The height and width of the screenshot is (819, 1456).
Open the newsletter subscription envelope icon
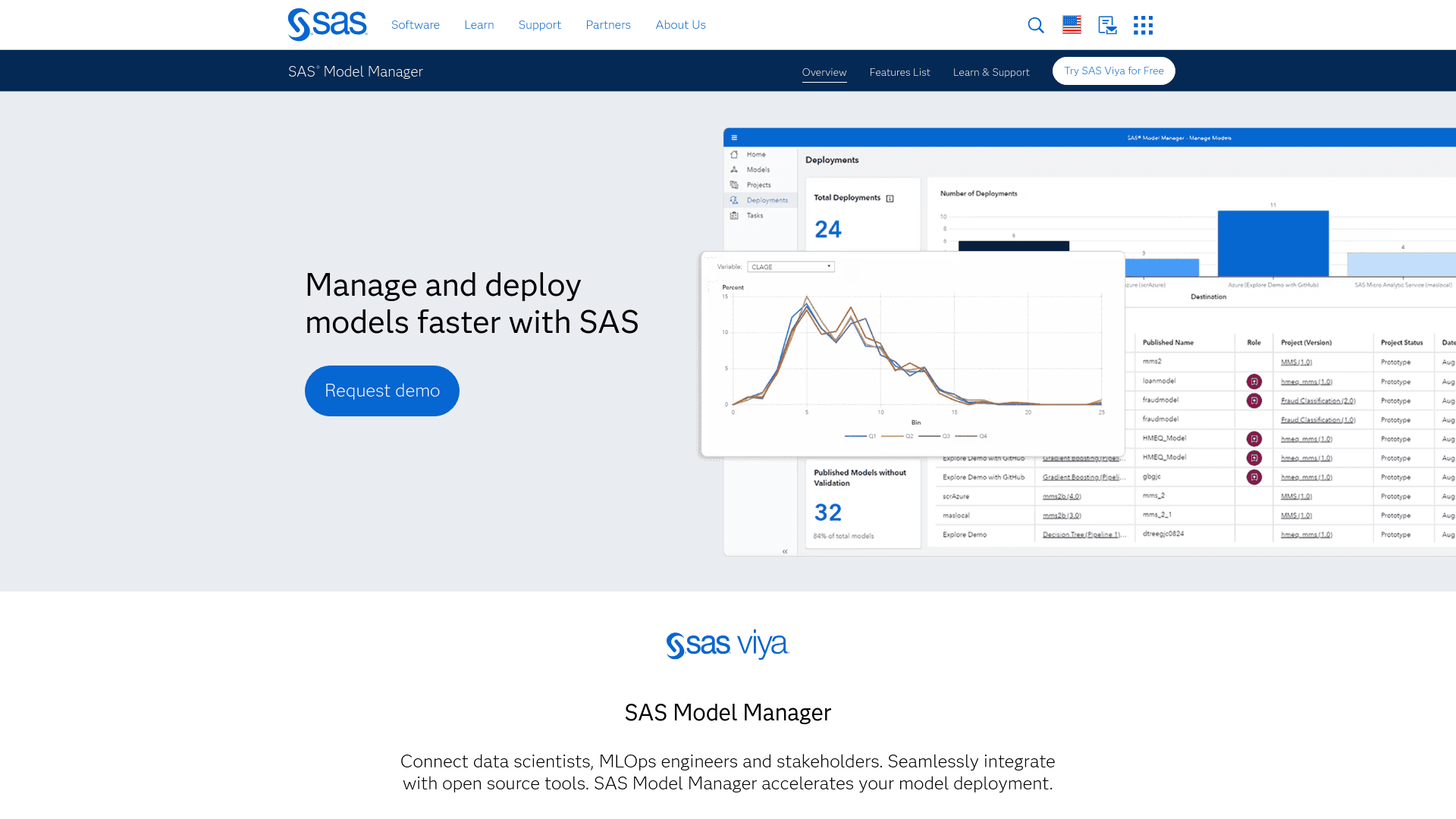tap(1107, 25)
